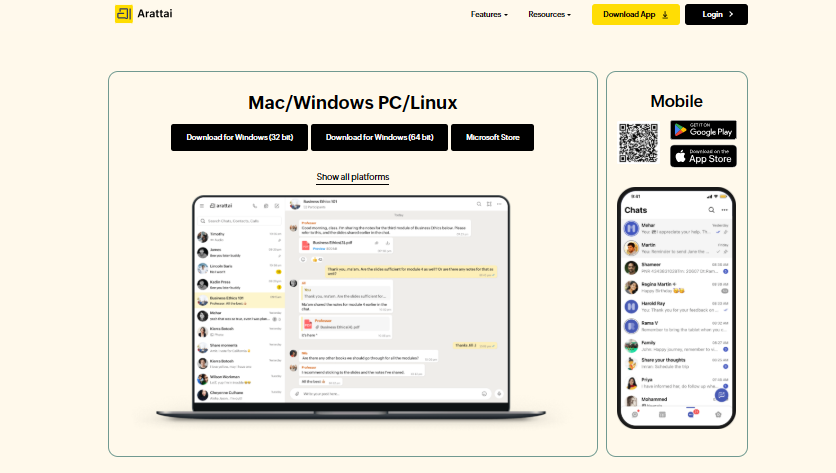
Task: Click the phone Chats preview image
Action: (x=676, y=308)
